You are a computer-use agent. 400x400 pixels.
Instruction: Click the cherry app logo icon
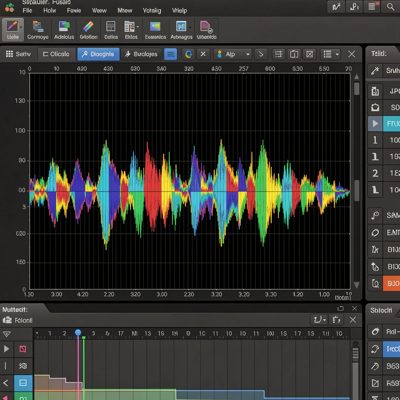(x=9, y=8)
